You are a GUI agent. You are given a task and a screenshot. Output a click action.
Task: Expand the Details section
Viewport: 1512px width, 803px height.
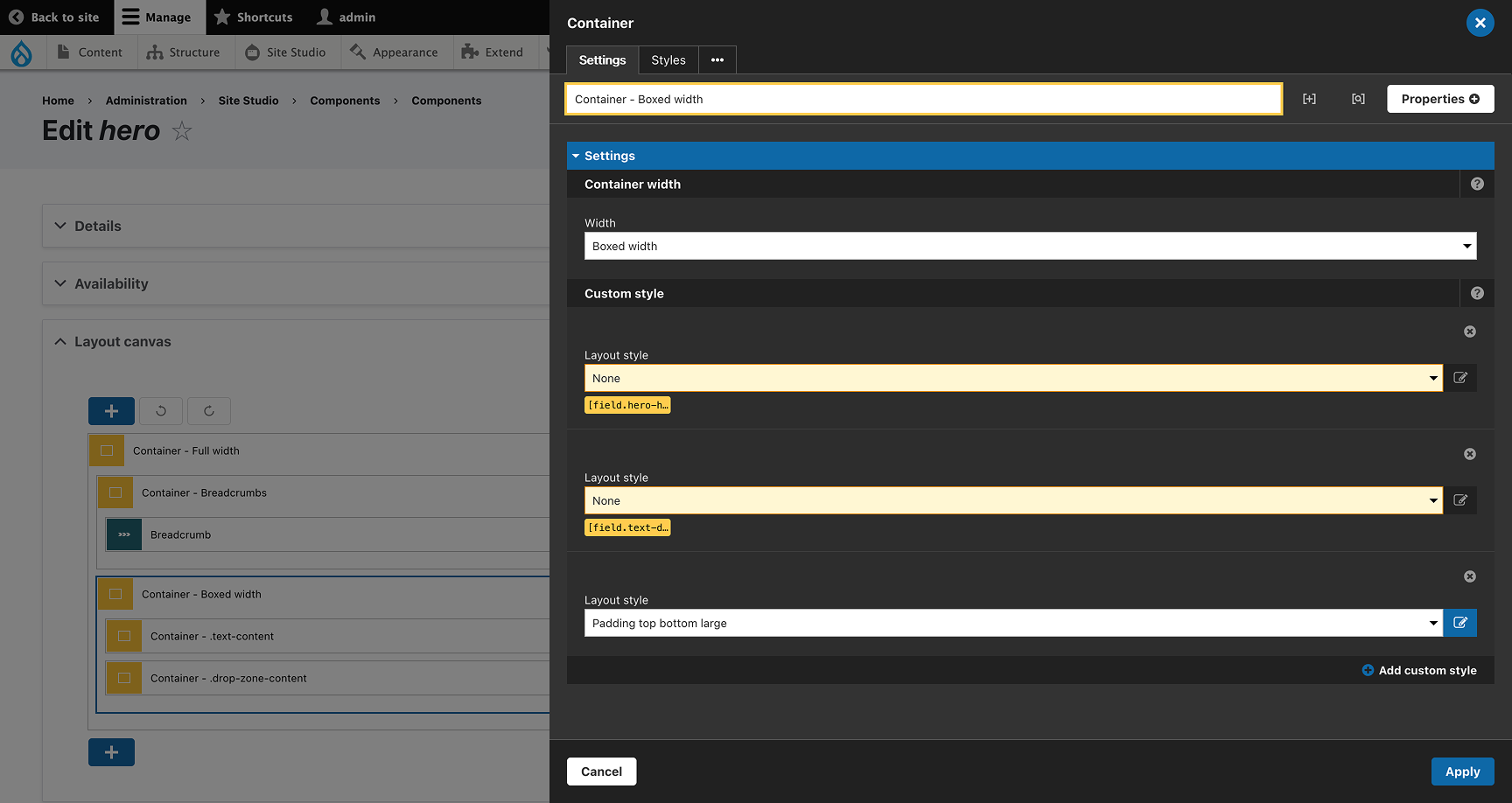98,226
